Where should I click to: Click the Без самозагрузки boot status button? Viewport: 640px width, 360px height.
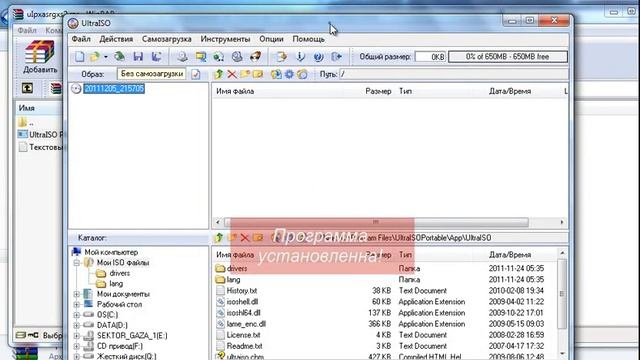point(152,74)
